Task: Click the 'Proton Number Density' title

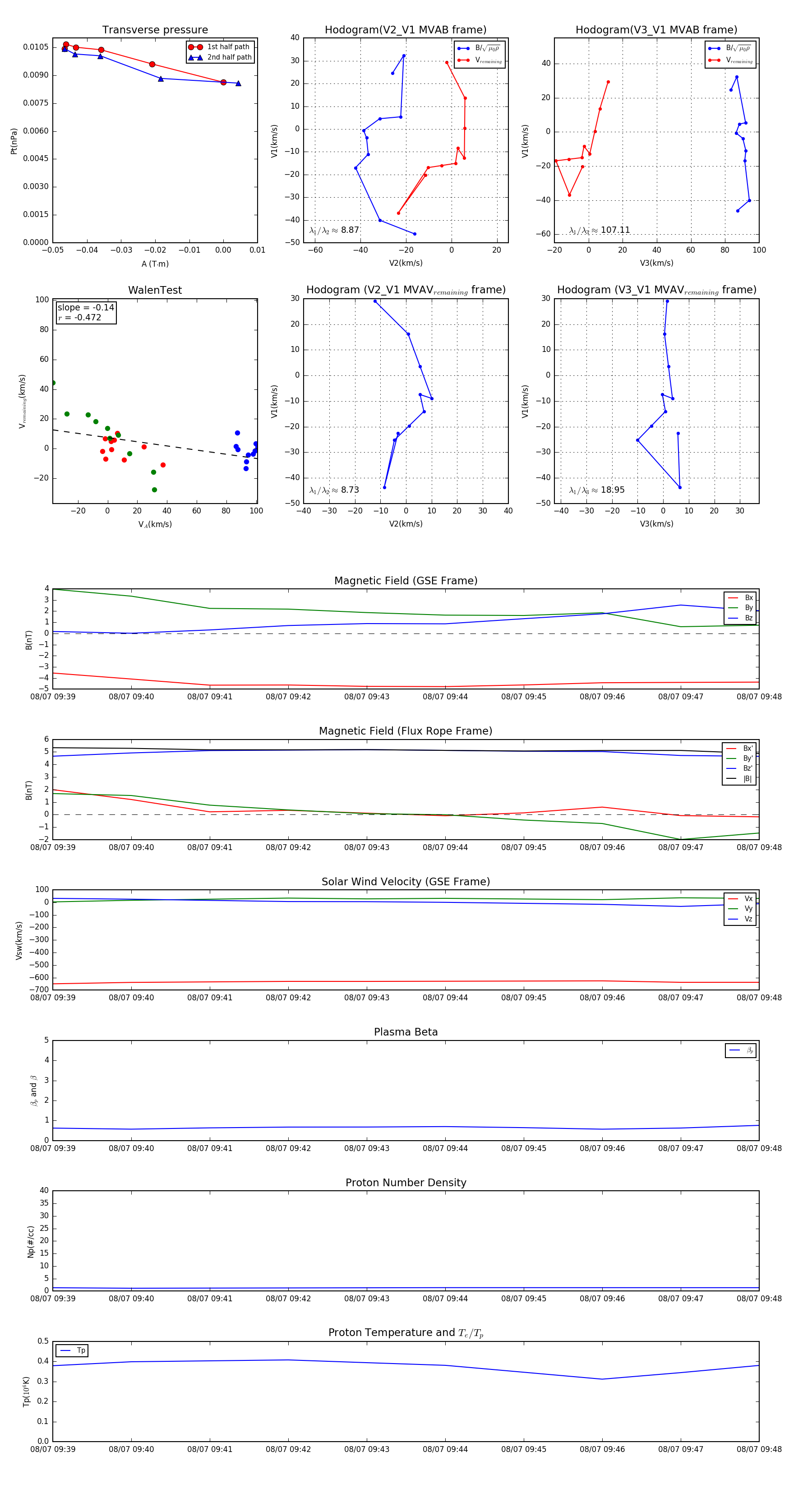Action: (406, 1183)
